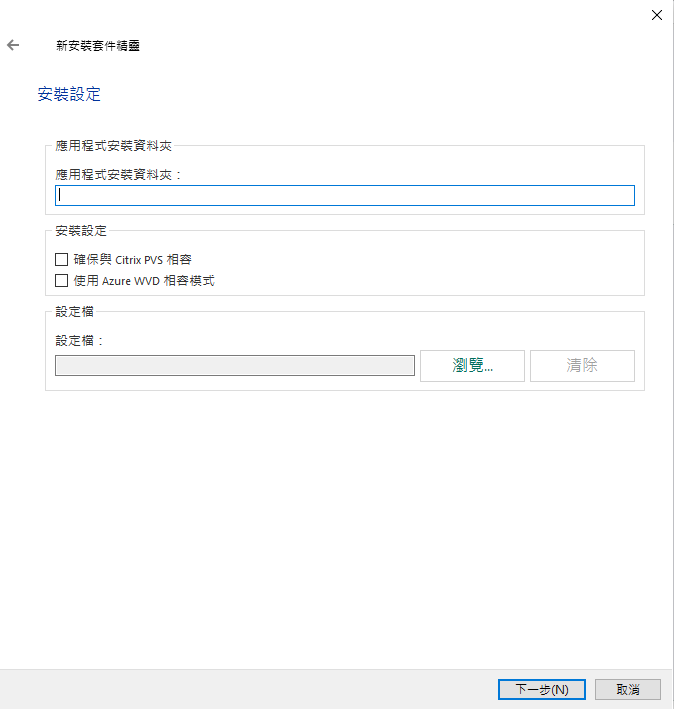Click the 安裝設定 group box title
This screenshot has height=709, width=674.
pos(81,231)
